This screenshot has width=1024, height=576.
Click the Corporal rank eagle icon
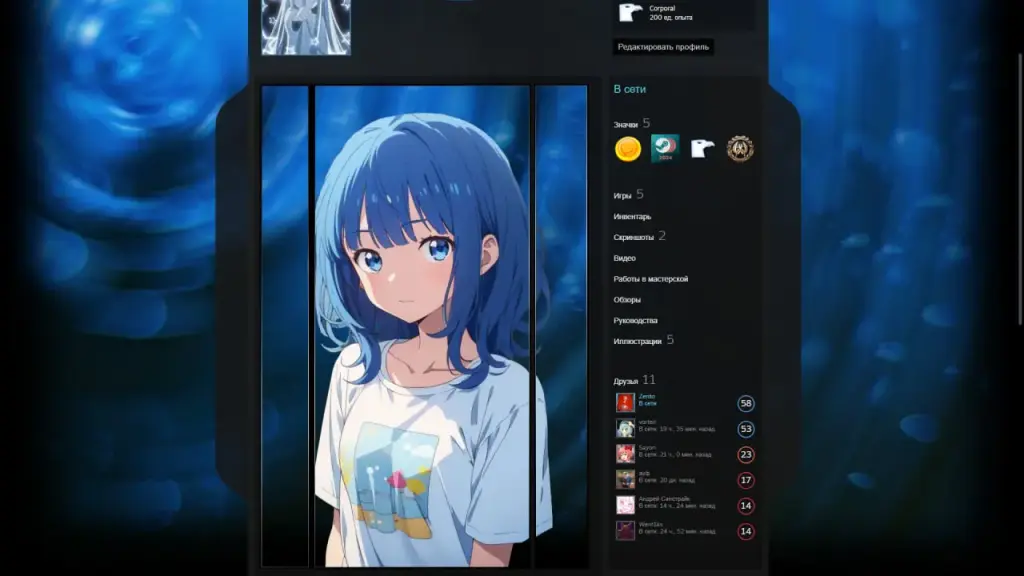click(x=626, y=12)
